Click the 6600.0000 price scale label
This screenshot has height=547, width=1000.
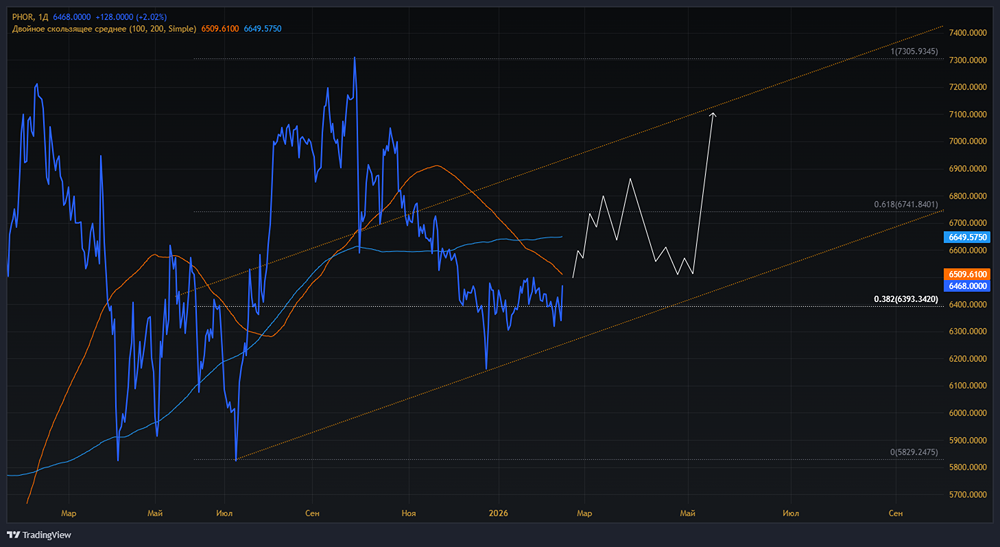[x=967, y=250]
